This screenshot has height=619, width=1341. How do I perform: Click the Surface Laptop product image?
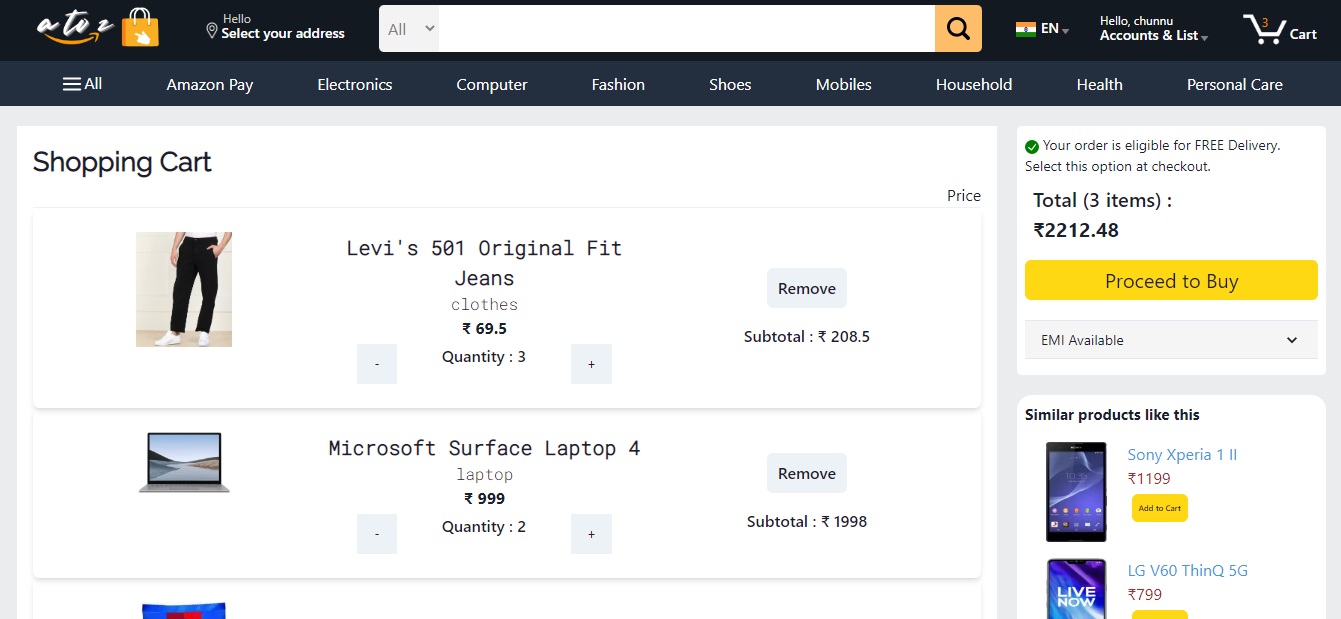(184, 462)
